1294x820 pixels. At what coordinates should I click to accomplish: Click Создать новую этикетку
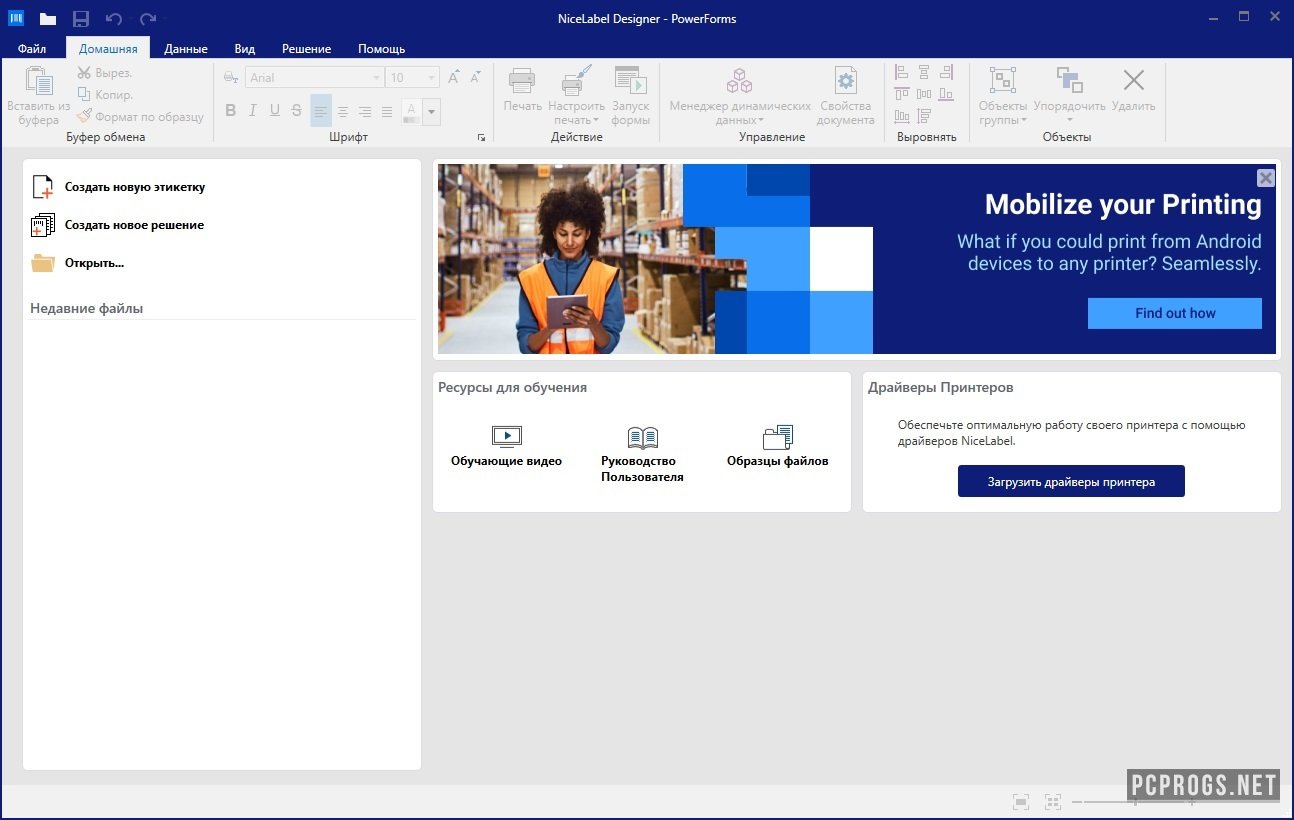coord(135,187)
